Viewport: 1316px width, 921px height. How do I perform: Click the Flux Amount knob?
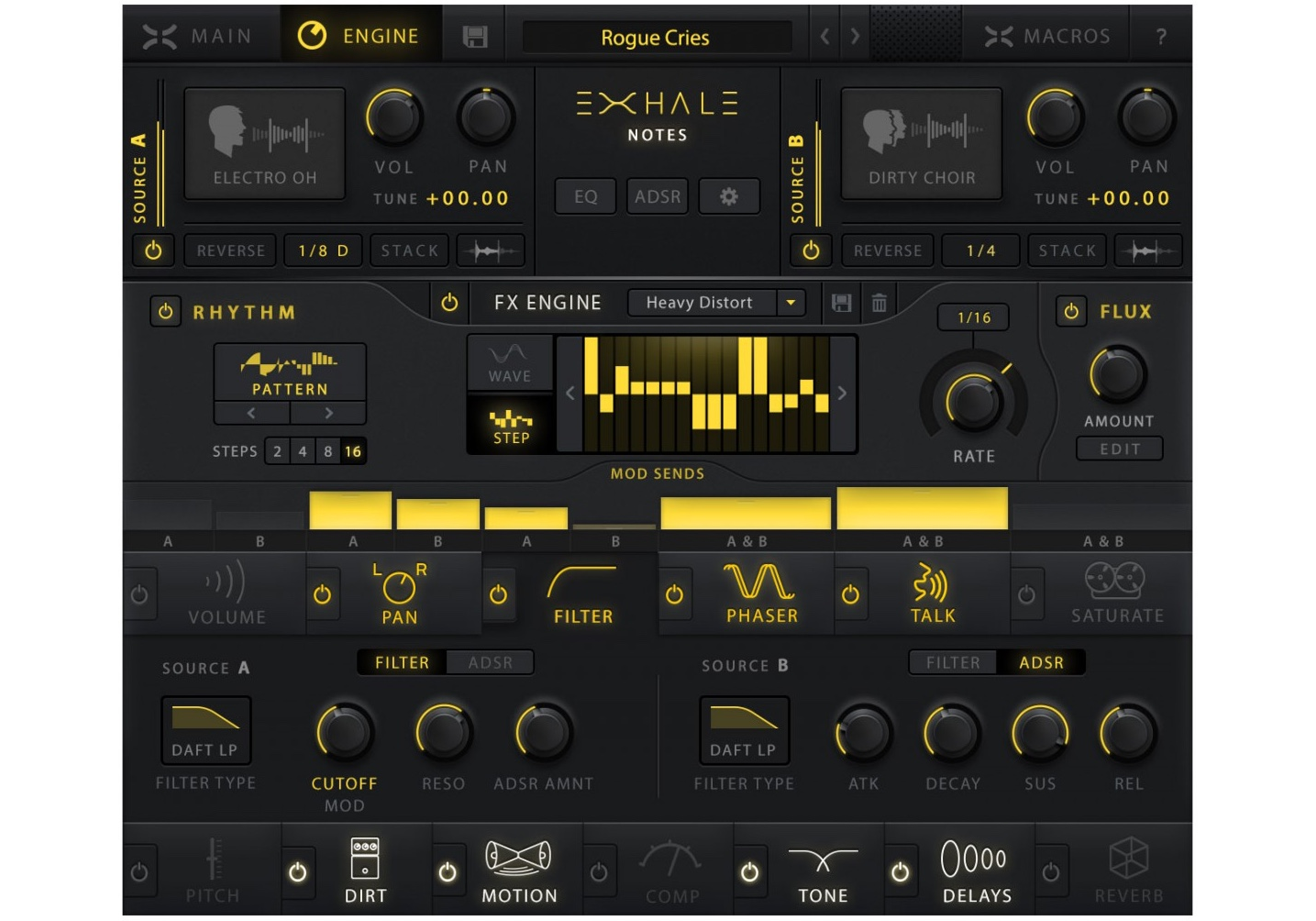1118,374
